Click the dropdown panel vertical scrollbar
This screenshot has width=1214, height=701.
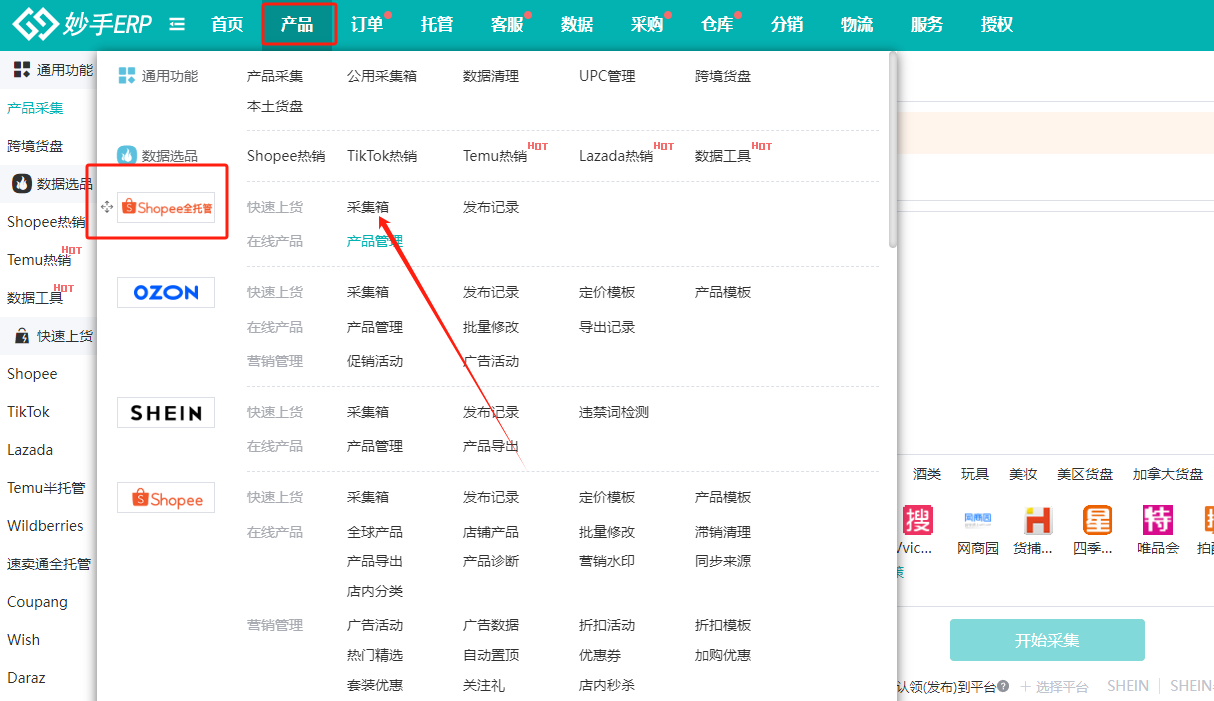click(892, 150)
